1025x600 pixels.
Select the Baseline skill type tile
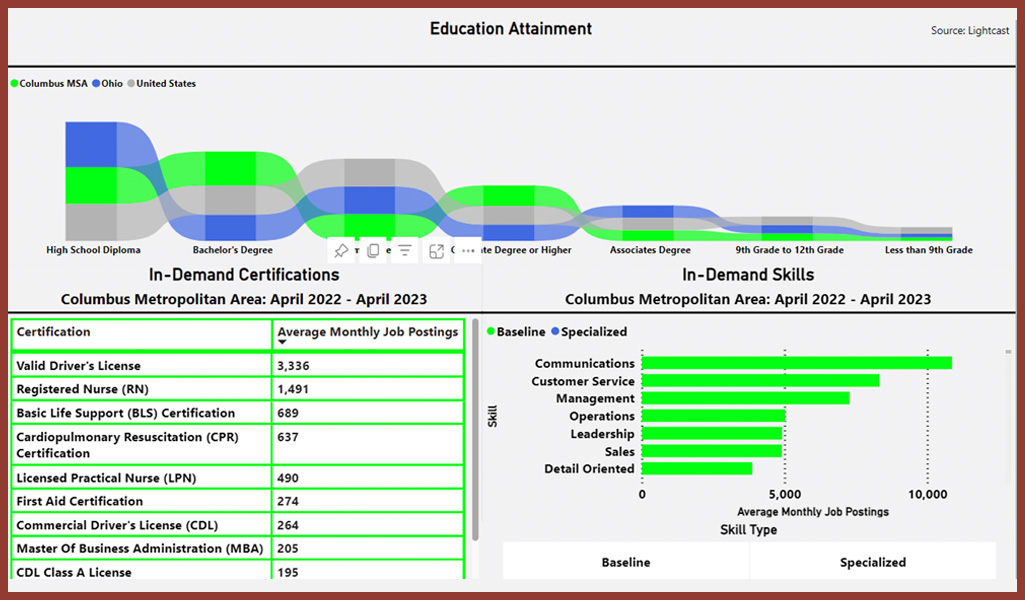point(626,562)
